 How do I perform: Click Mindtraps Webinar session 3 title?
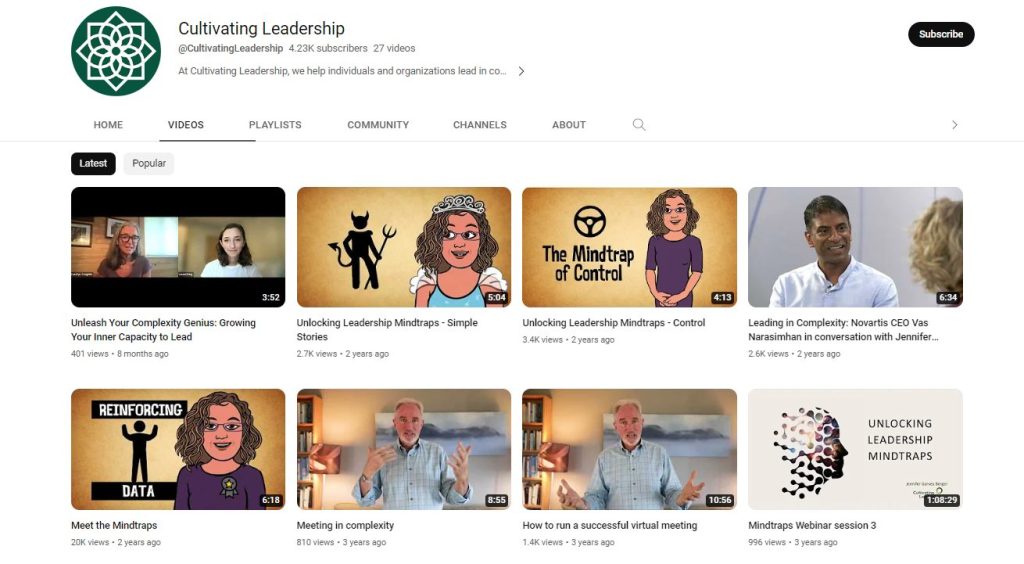(x=812, y=525)
